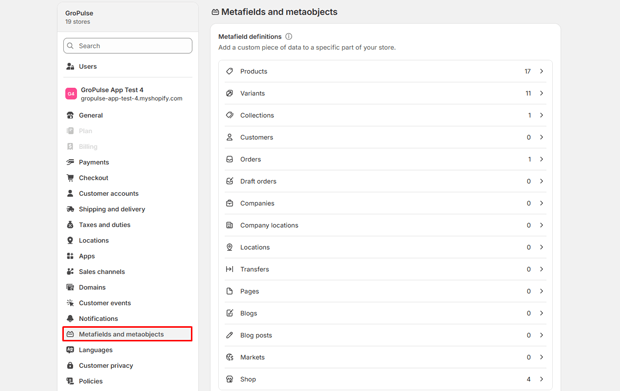Click the Companies icon

click(x=229, y=203)
